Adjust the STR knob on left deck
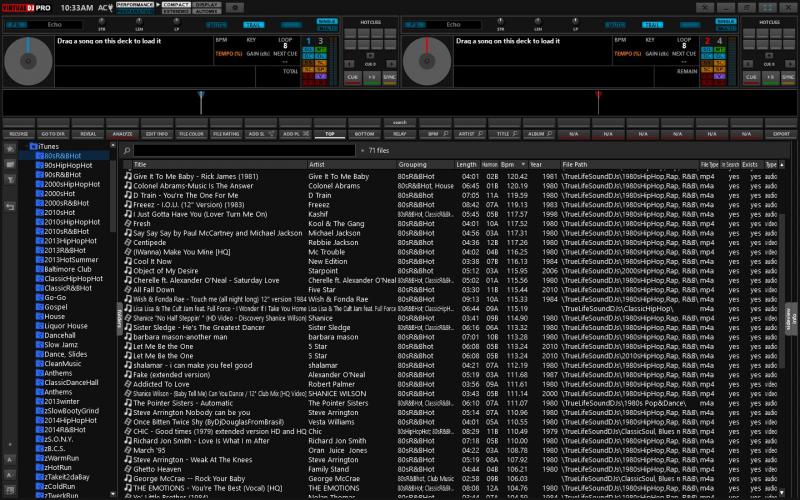This screenshot has height=500, width=800. click(102, 21)
